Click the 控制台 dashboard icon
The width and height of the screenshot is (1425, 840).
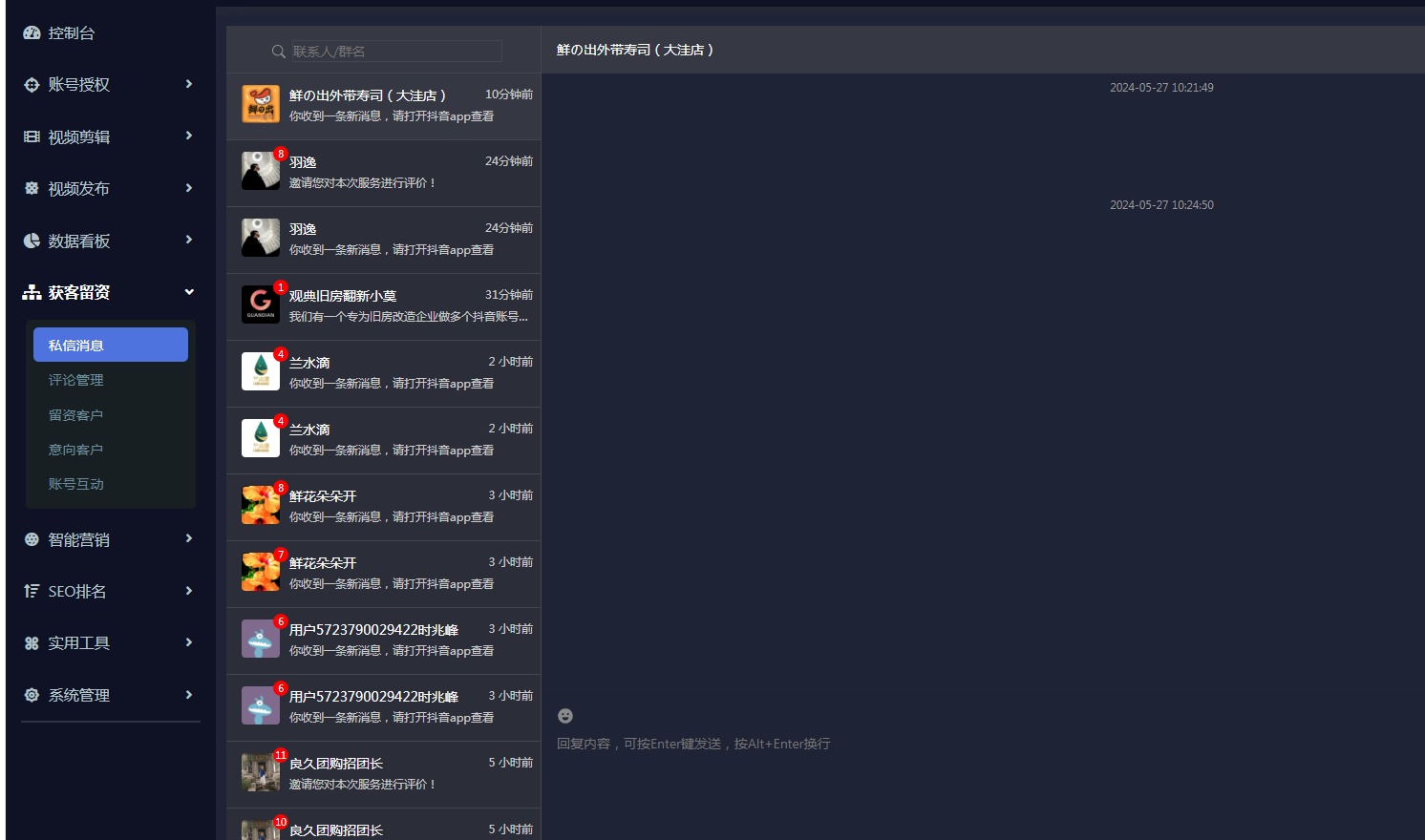pyautogui.click(x=32, y=33)
